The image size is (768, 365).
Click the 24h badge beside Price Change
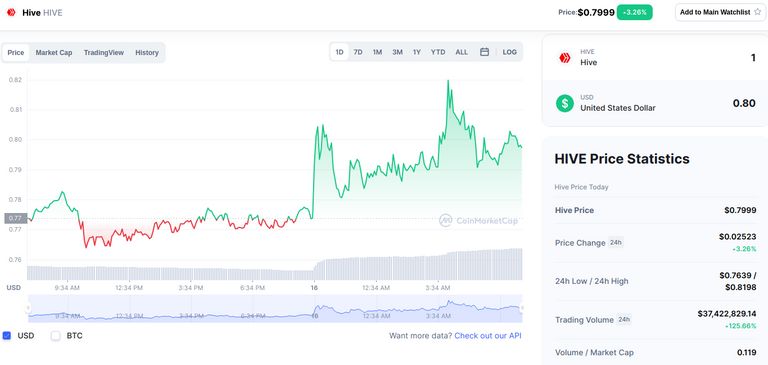tap(616, 242)
